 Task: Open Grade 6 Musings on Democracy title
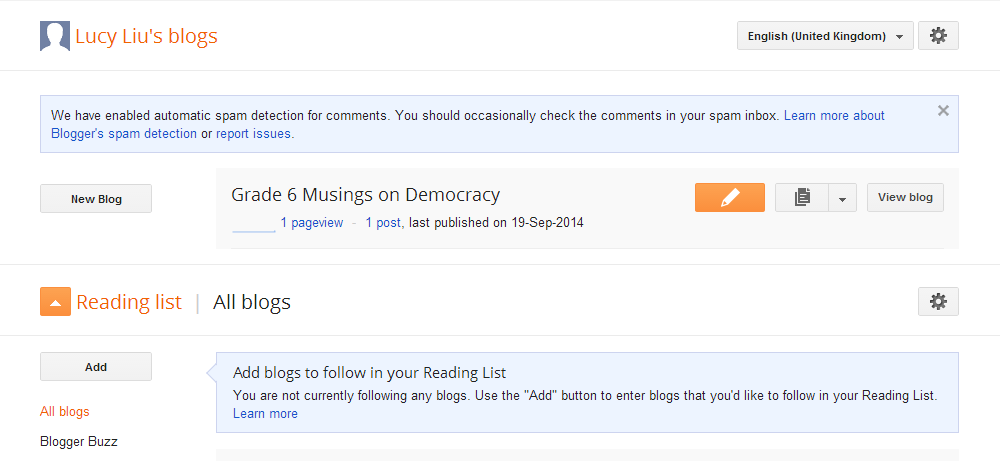[x=365, y=194]
